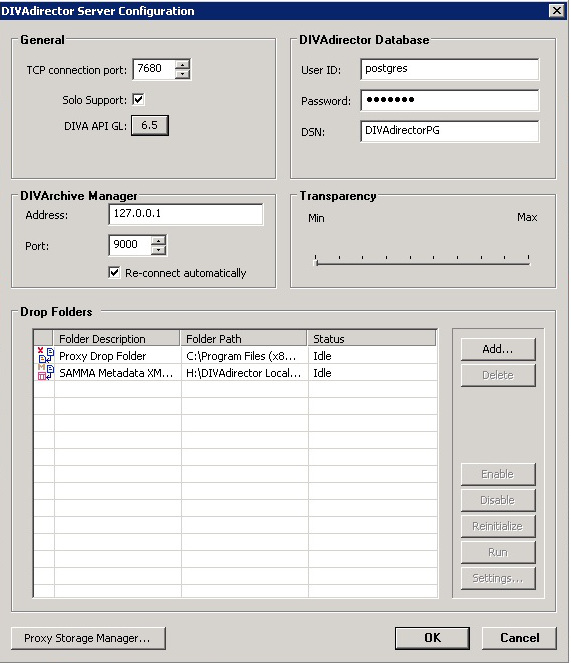Image resolution: width=571 pixels, height=664 pixels.
Task: Click the SAMMA Metadata folder row icon
Action: pos(45,372)
